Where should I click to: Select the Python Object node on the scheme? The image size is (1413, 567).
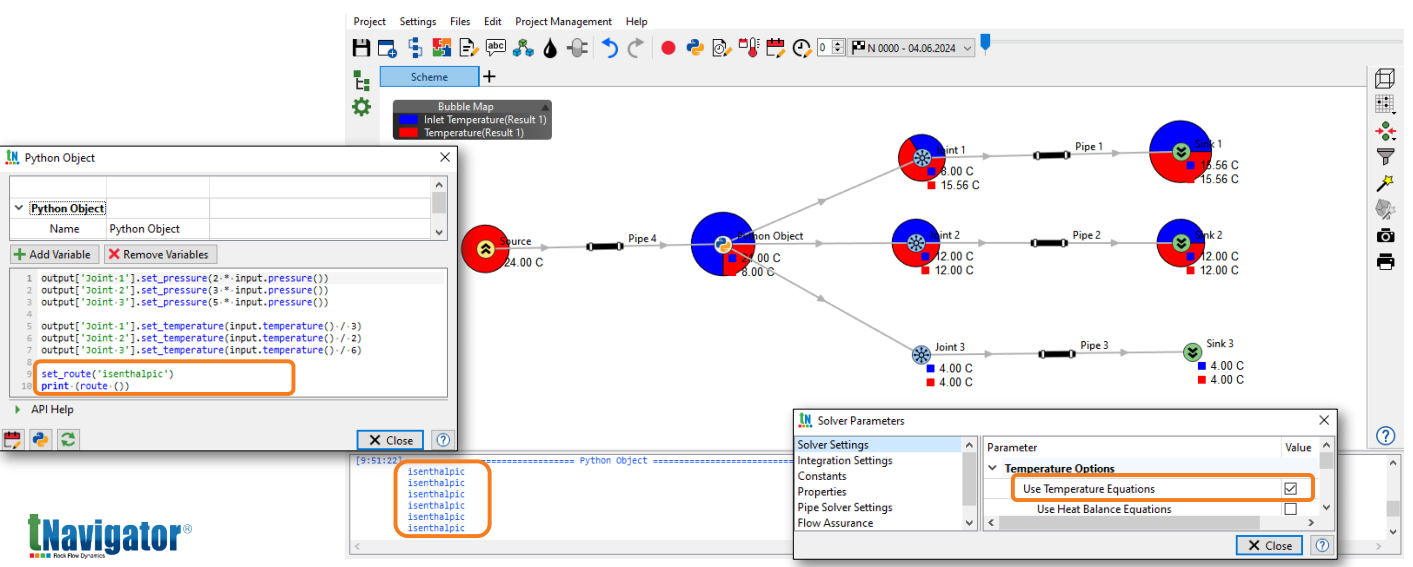(x=723, y=244)
